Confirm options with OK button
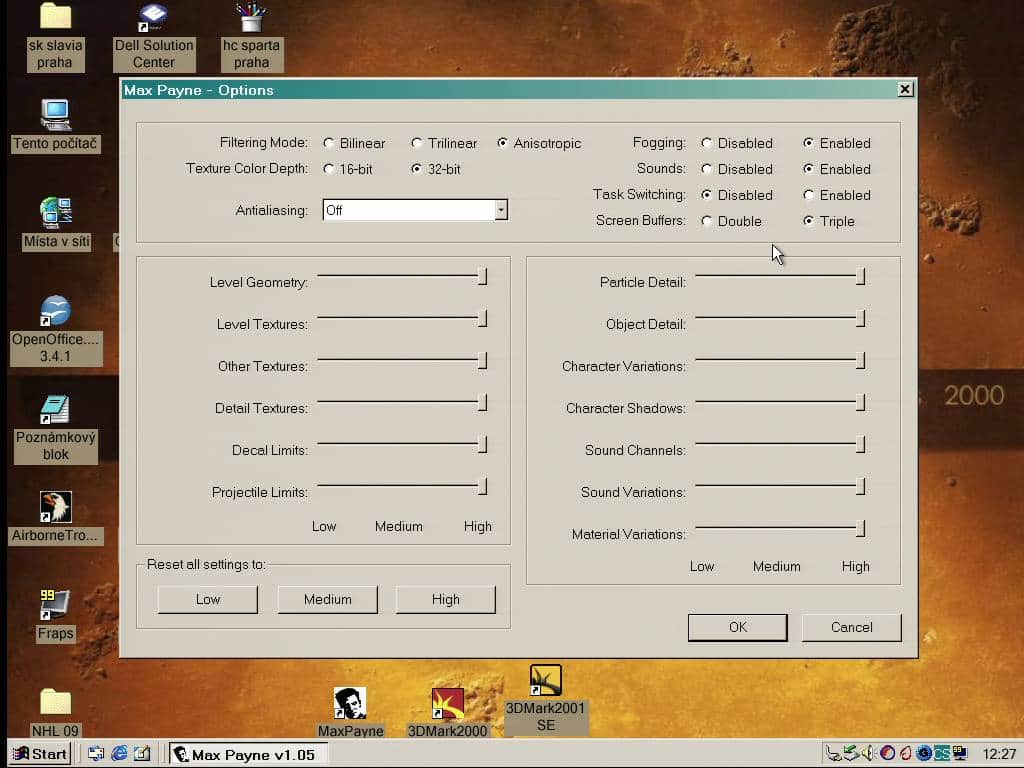 738,628
